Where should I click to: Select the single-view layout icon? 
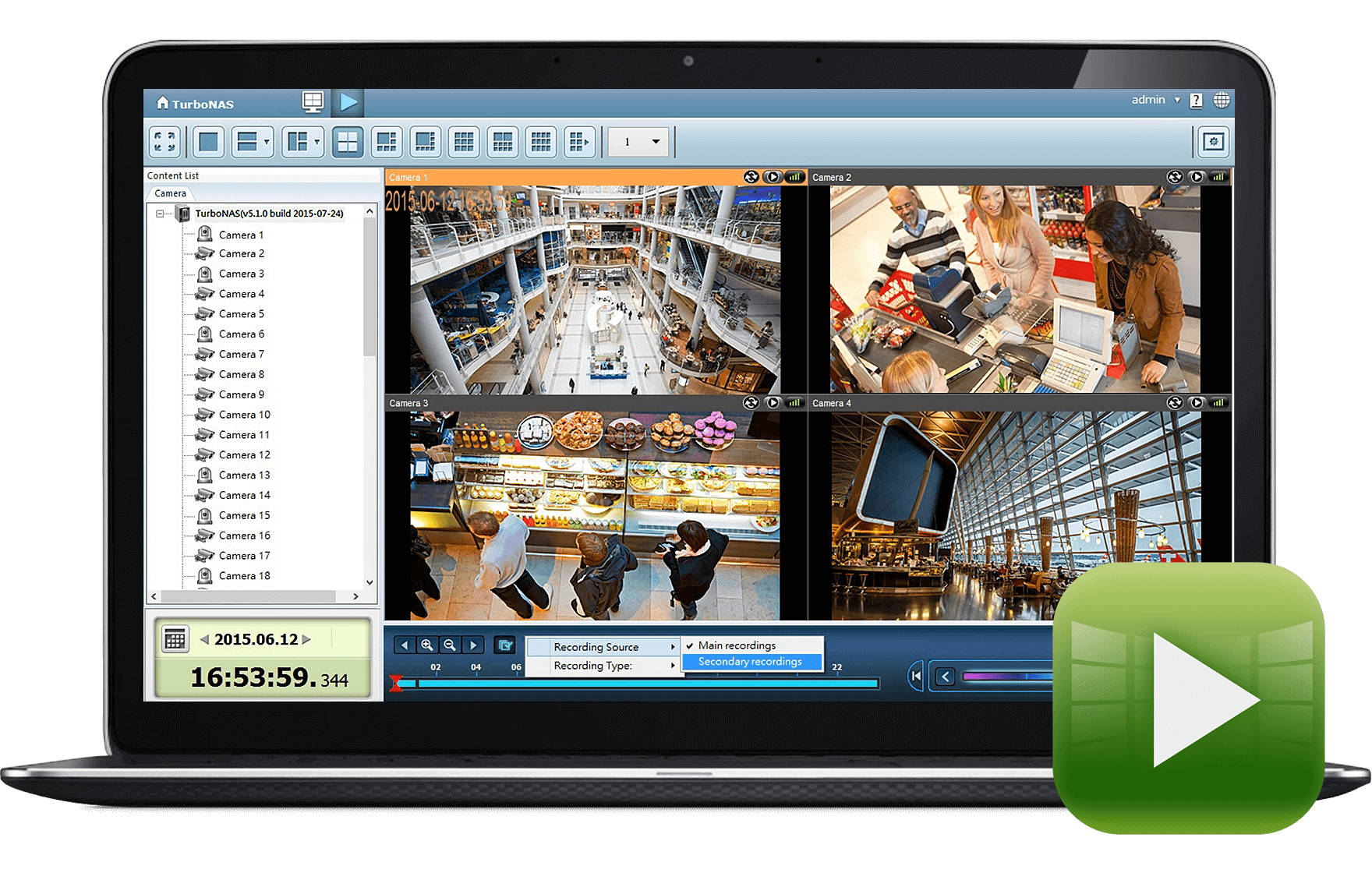click(x=208, y=142)
